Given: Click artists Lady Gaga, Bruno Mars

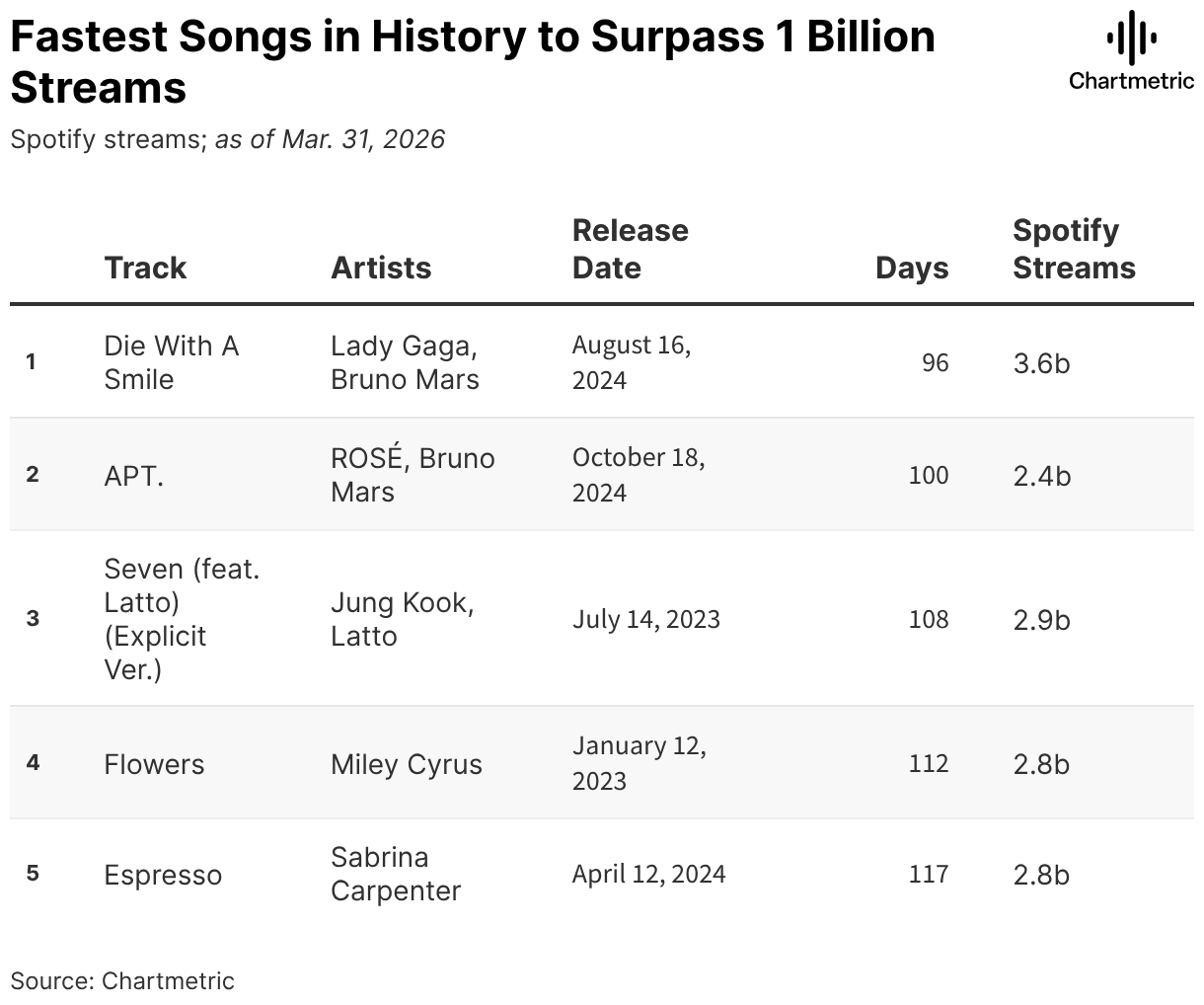Looking at the screenshot, I should [x=405, y=362].
